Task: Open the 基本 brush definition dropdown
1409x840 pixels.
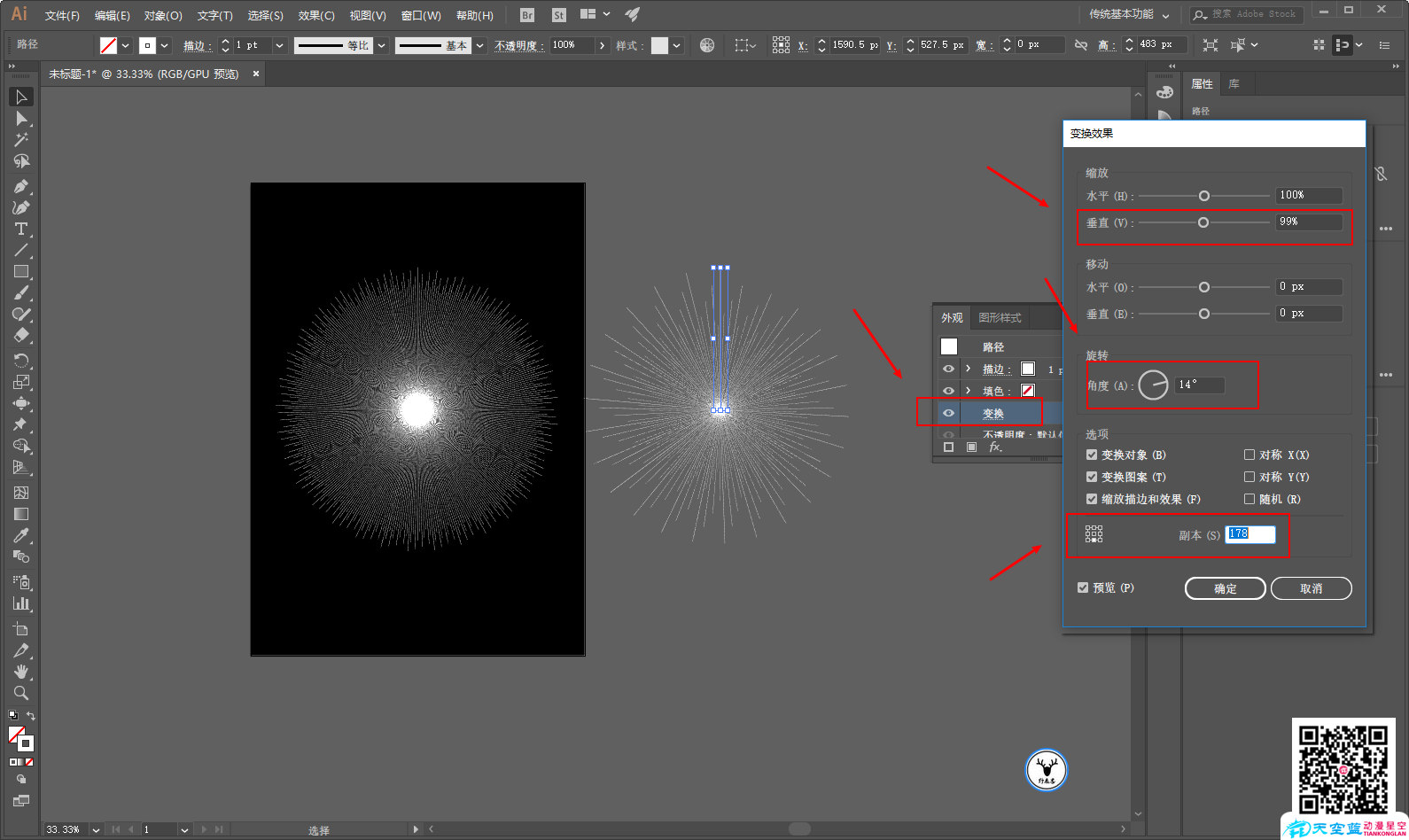Action: click(x=479, y=45)
